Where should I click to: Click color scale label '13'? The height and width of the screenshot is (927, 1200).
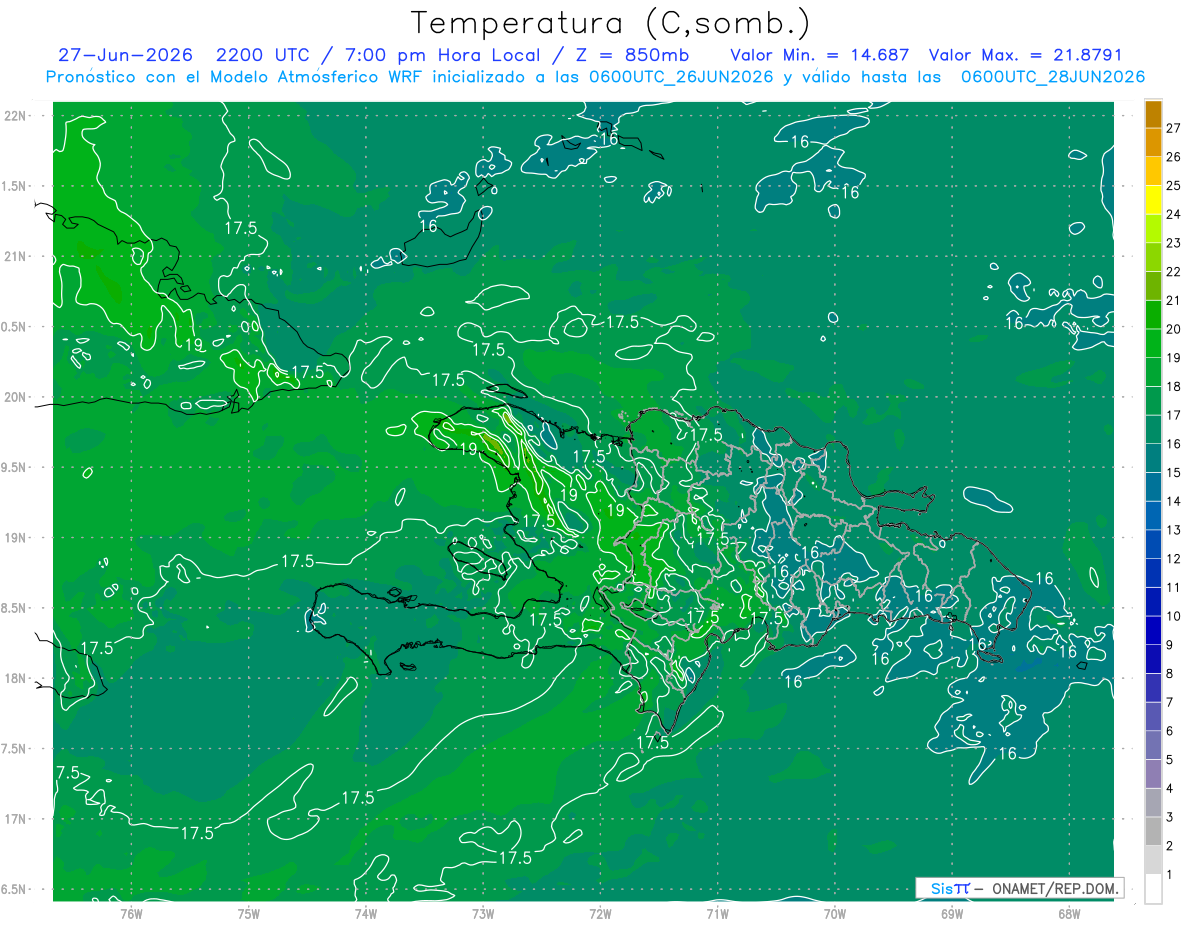click(x=1174, y=530)
